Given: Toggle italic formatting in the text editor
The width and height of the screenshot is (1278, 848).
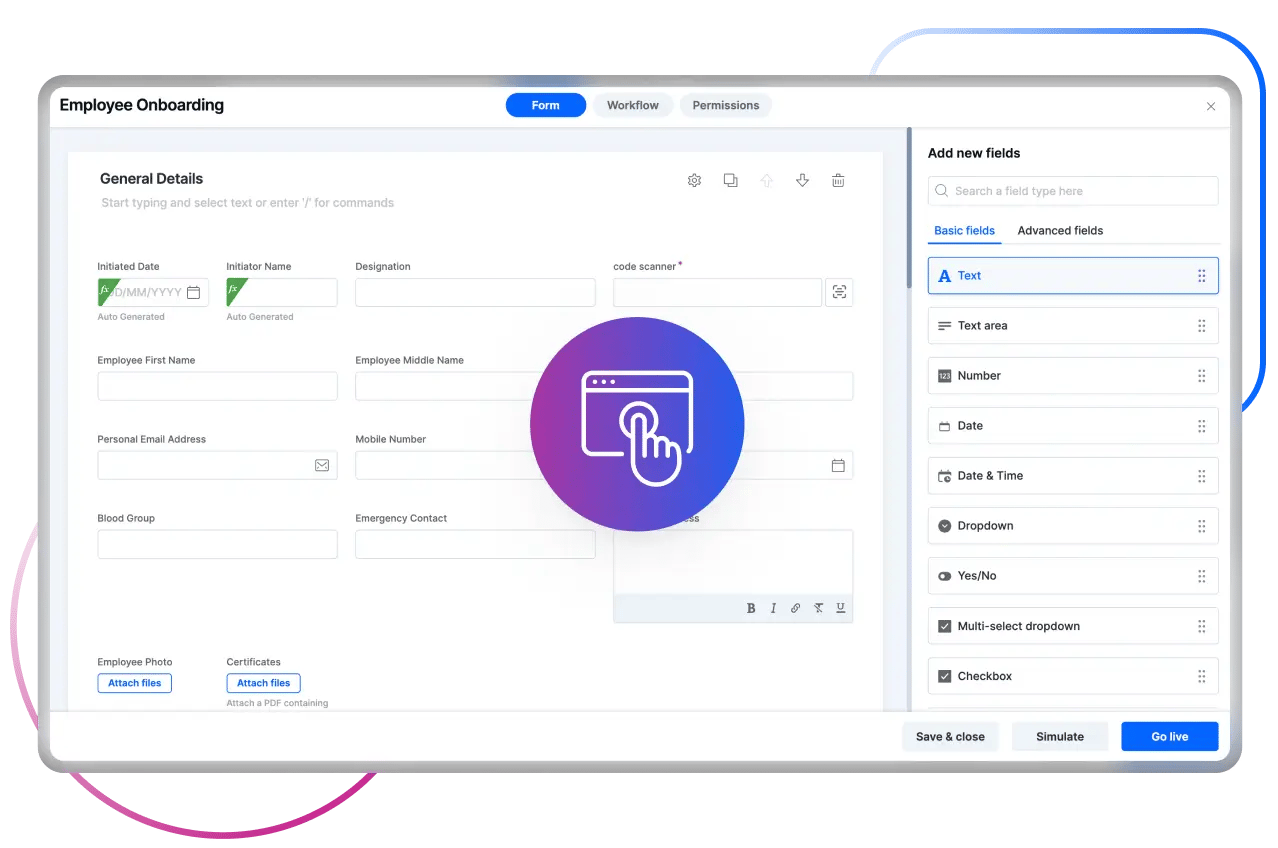Looking at the screenshot, I should [773, 608].
